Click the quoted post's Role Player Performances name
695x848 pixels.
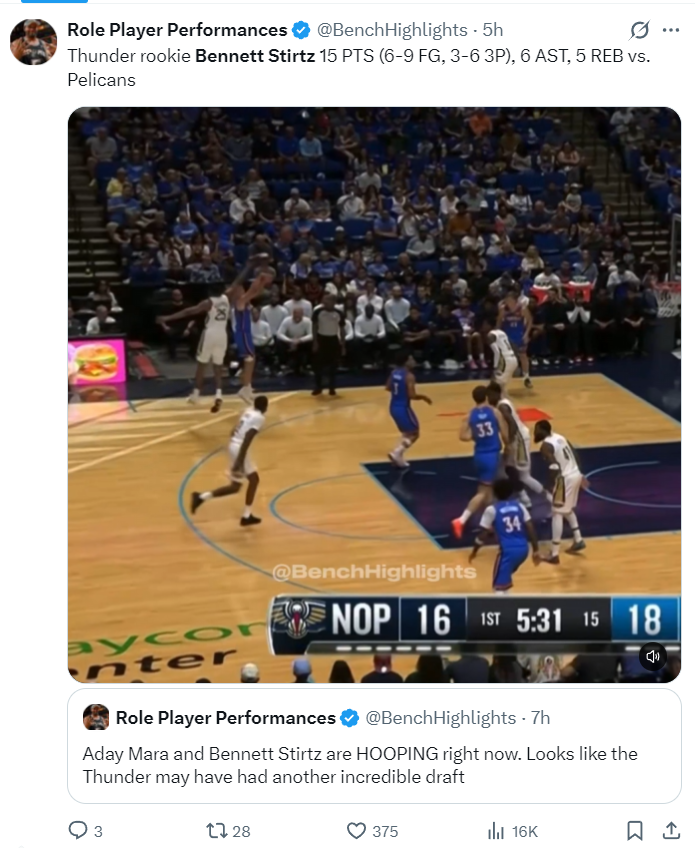226,718
